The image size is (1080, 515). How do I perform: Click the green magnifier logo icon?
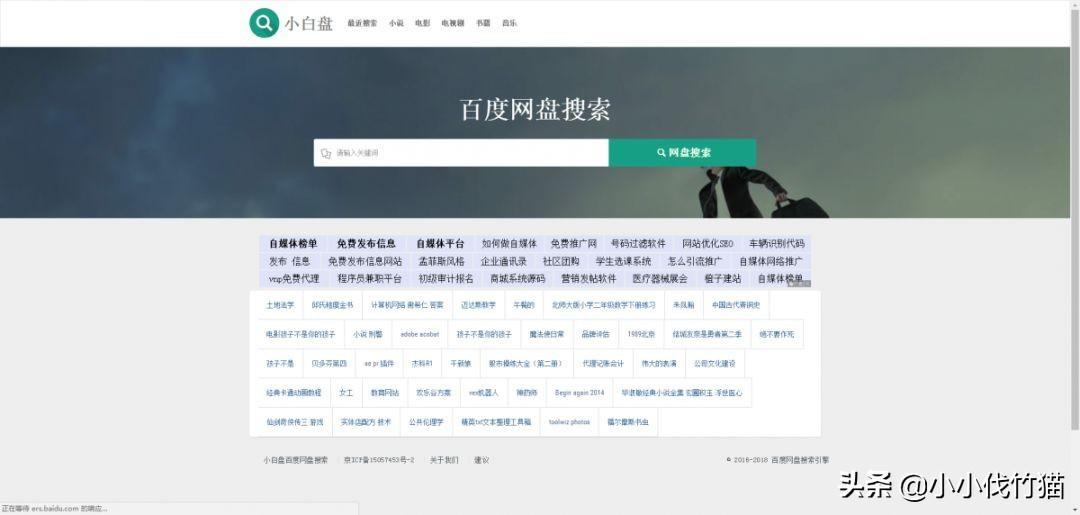[x=264, y=22]
